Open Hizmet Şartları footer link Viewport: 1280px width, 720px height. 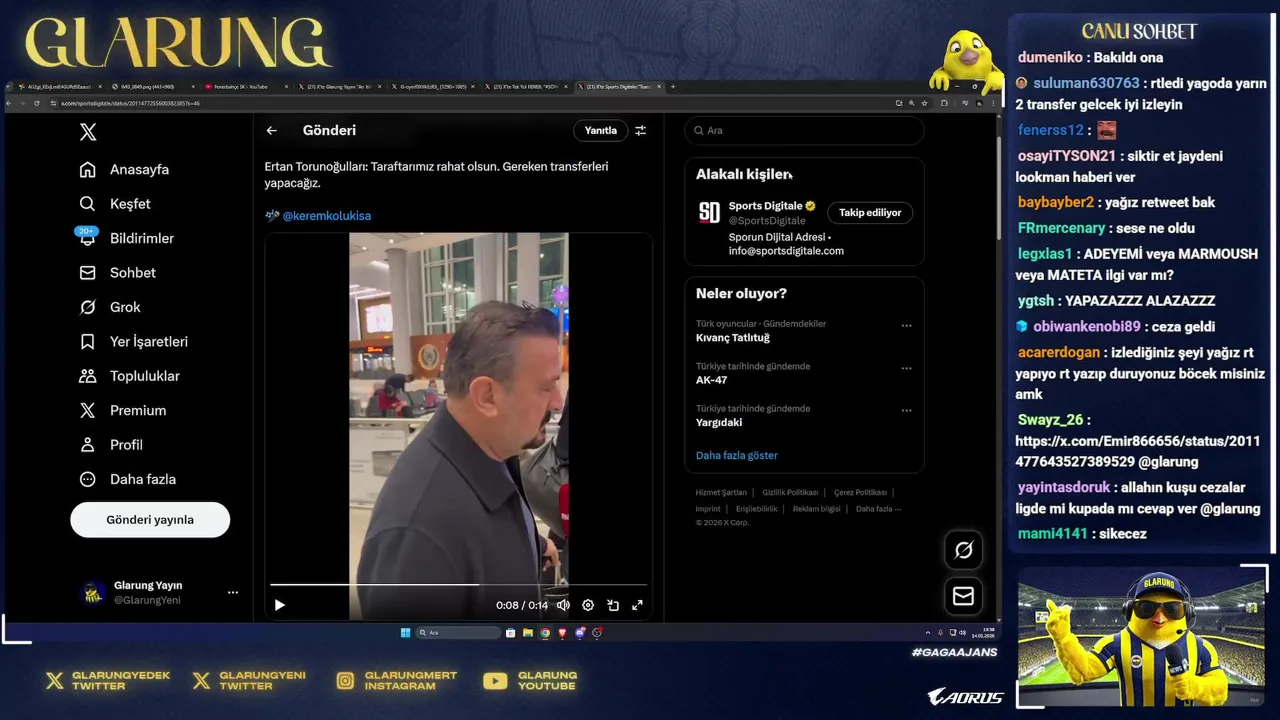click(721, 493)
